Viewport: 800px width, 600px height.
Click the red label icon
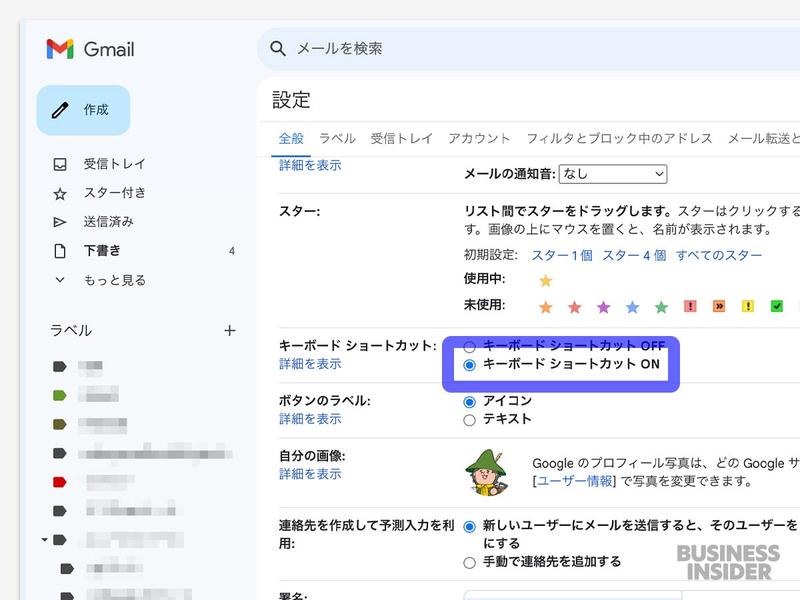pos(60,482)
